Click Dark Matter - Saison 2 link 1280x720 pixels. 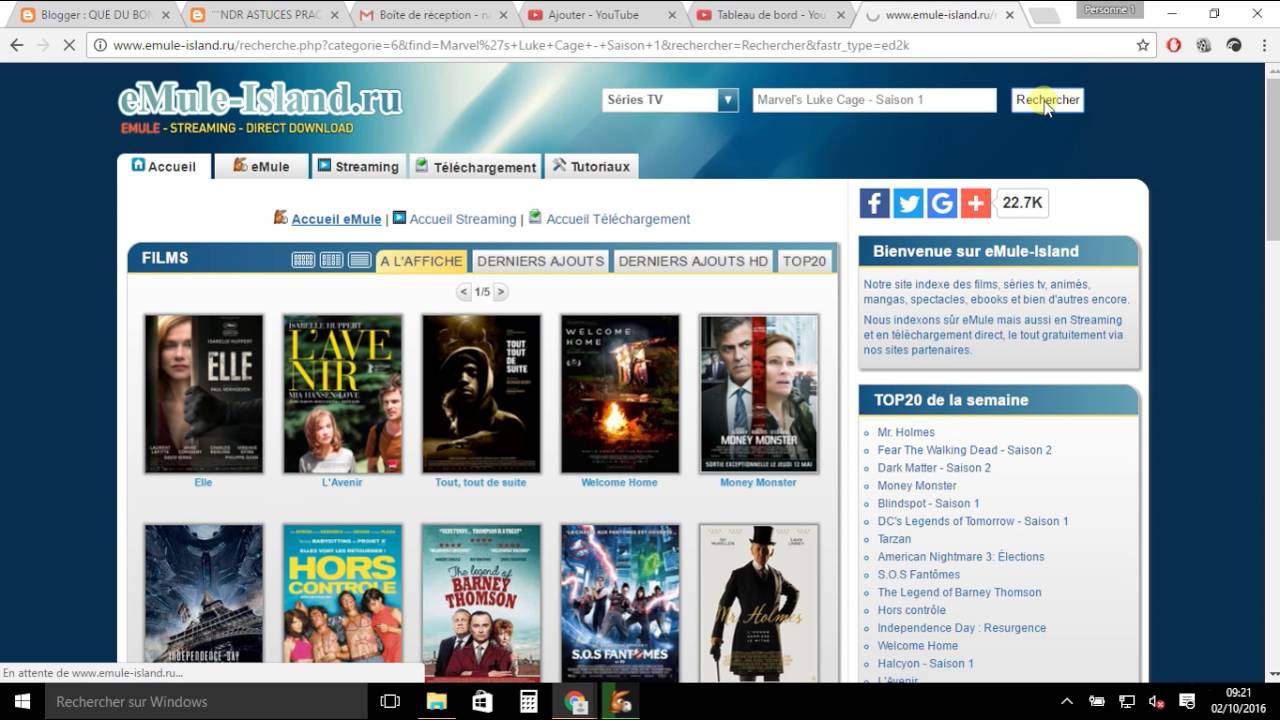[934, 468]
